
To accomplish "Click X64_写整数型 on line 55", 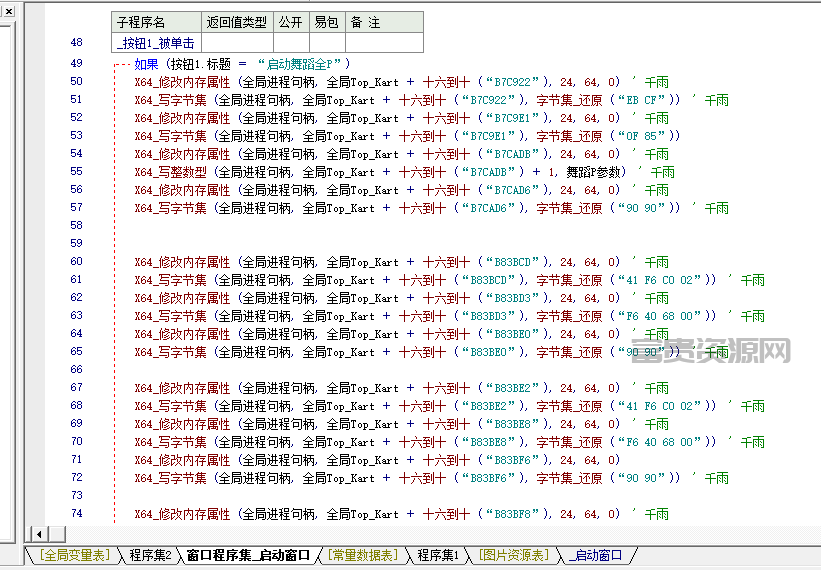I will tap(170, 172).
